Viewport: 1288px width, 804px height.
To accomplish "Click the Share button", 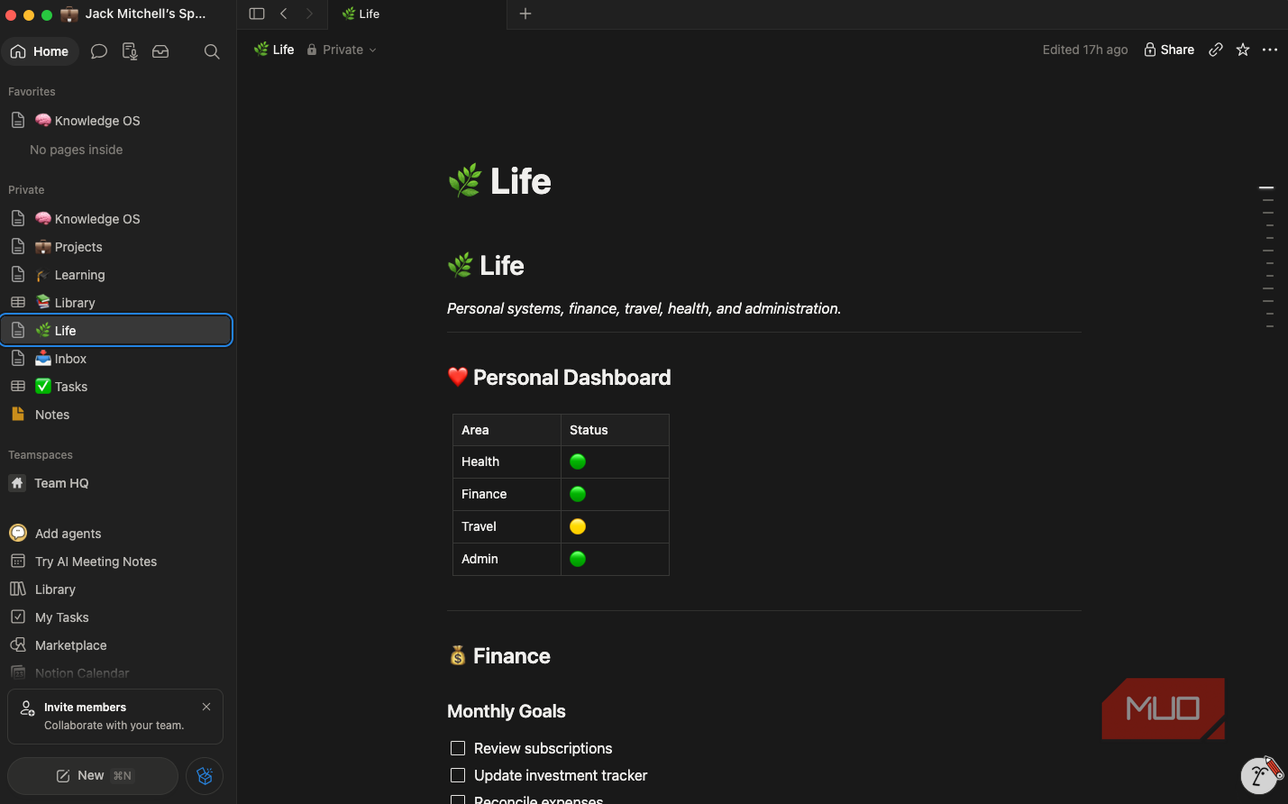I will pyautogui.click(x=1169, y=49).
